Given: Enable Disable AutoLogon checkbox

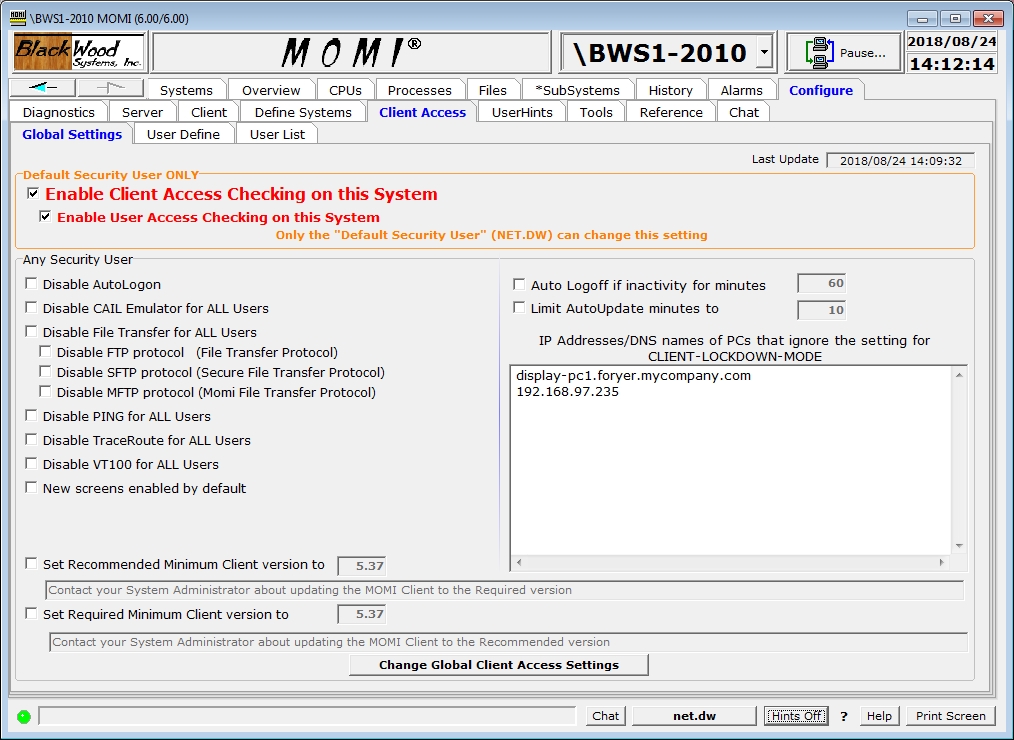Looking at the screenshot, I should pos(32,284).
